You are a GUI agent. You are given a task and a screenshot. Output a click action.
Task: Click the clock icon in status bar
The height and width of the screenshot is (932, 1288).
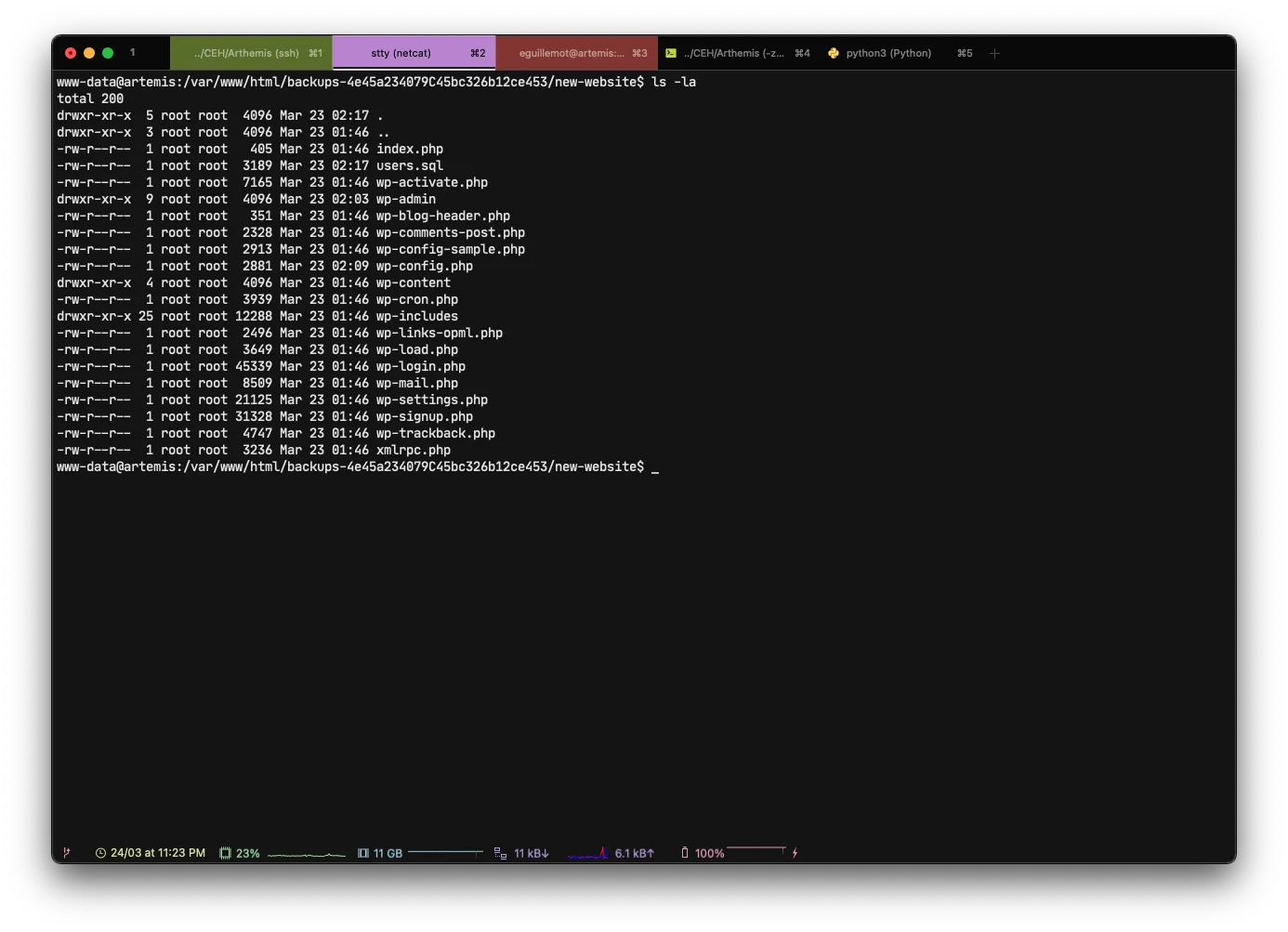coord(100,853)
